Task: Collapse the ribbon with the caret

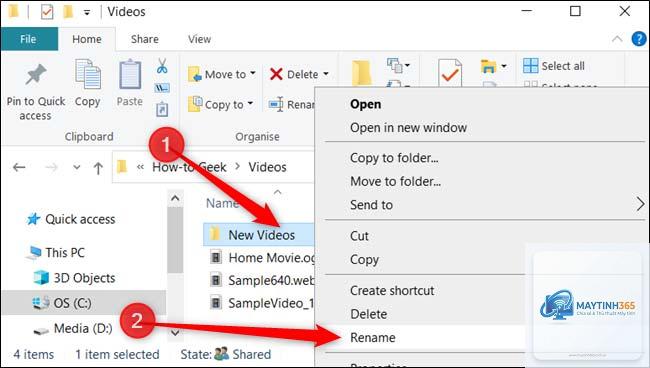Action: point(617,39)
